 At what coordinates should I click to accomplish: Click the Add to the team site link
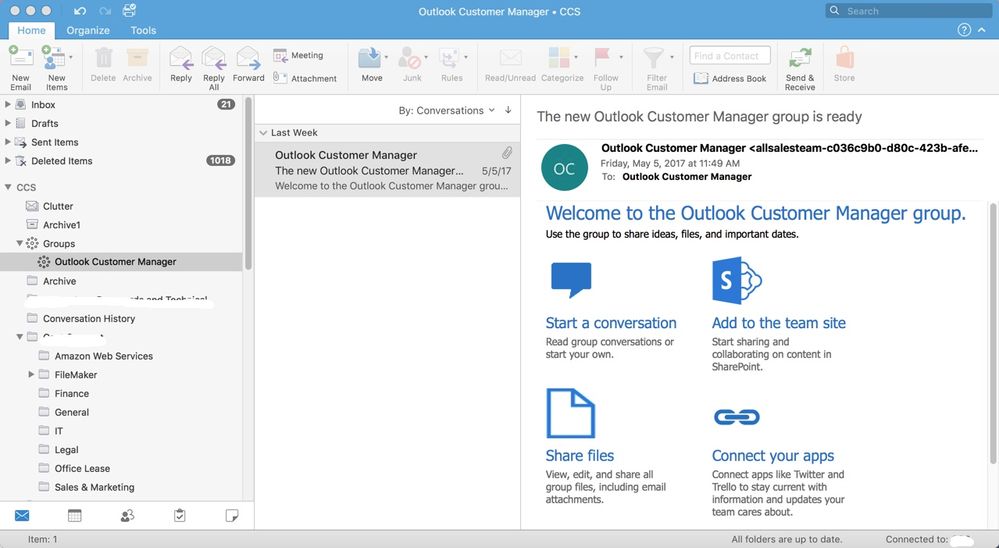pyautogui.click(x=778, y=323)
